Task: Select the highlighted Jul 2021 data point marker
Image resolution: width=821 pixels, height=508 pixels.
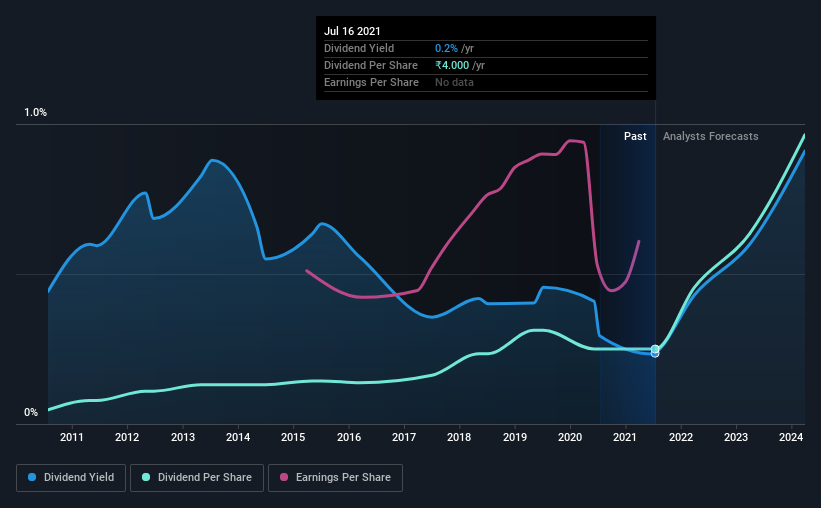Action: (x=655, y=349)
